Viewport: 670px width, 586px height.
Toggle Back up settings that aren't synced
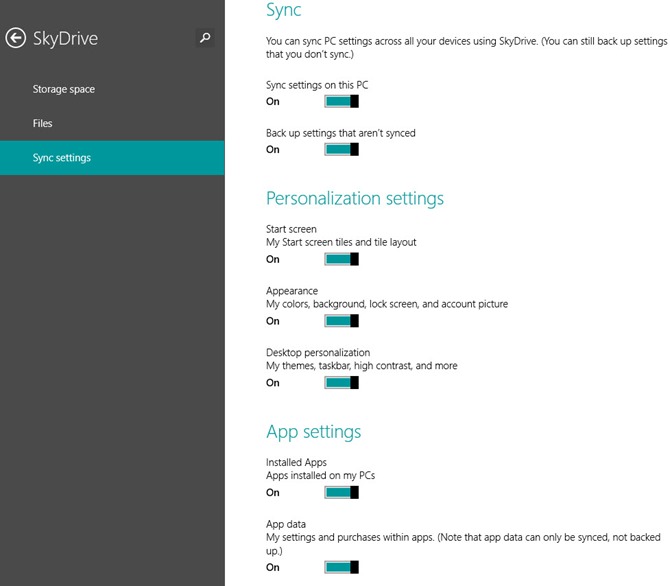pyautogui.click(x=341, y=149)
